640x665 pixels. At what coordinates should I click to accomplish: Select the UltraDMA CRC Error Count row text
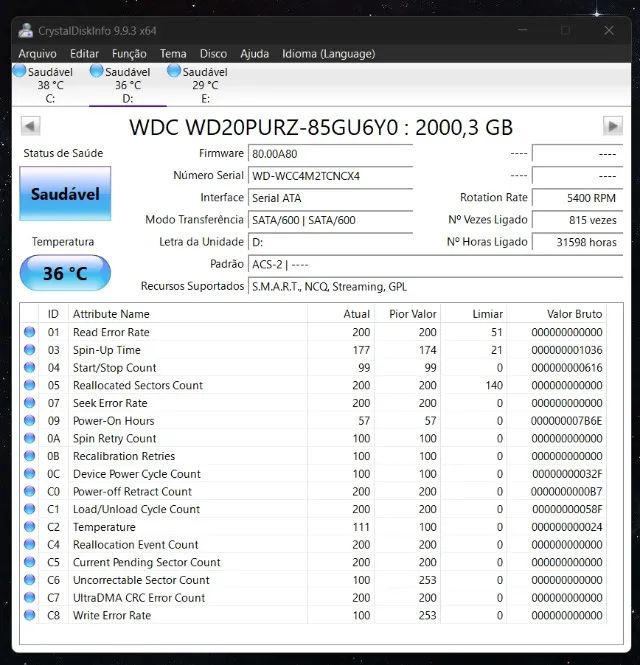pyautogui.click(x=139, y=598)
